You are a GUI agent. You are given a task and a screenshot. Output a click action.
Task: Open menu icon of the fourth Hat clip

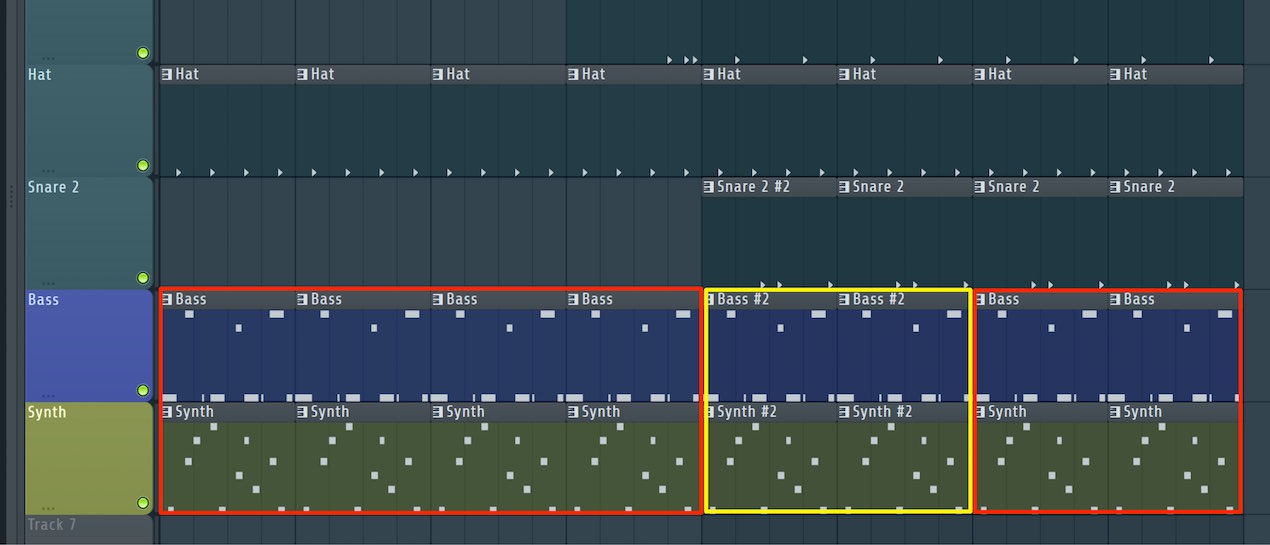click(573, 74)
